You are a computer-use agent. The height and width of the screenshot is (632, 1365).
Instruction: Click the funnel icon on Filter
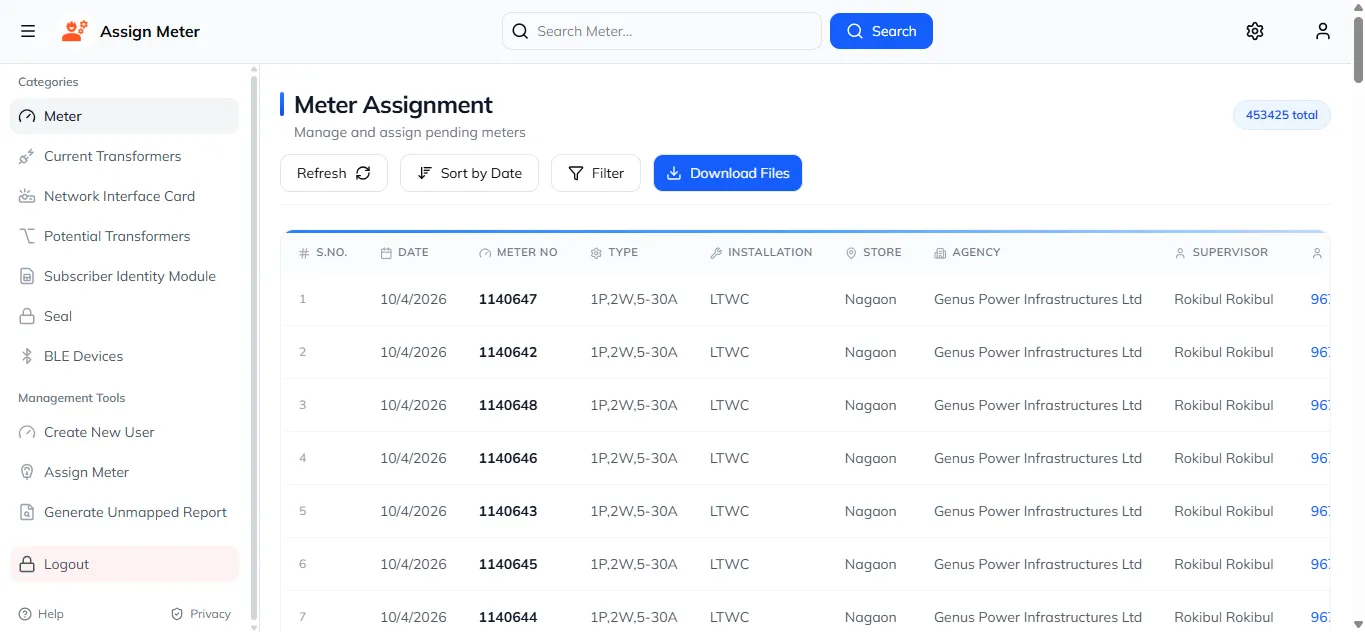(576, 173)
